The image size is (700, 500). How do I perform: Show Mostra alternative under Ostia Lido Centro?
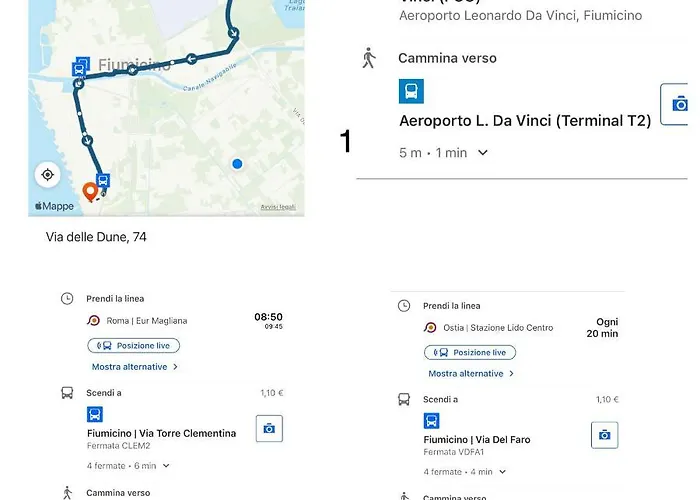coord(471,374)
